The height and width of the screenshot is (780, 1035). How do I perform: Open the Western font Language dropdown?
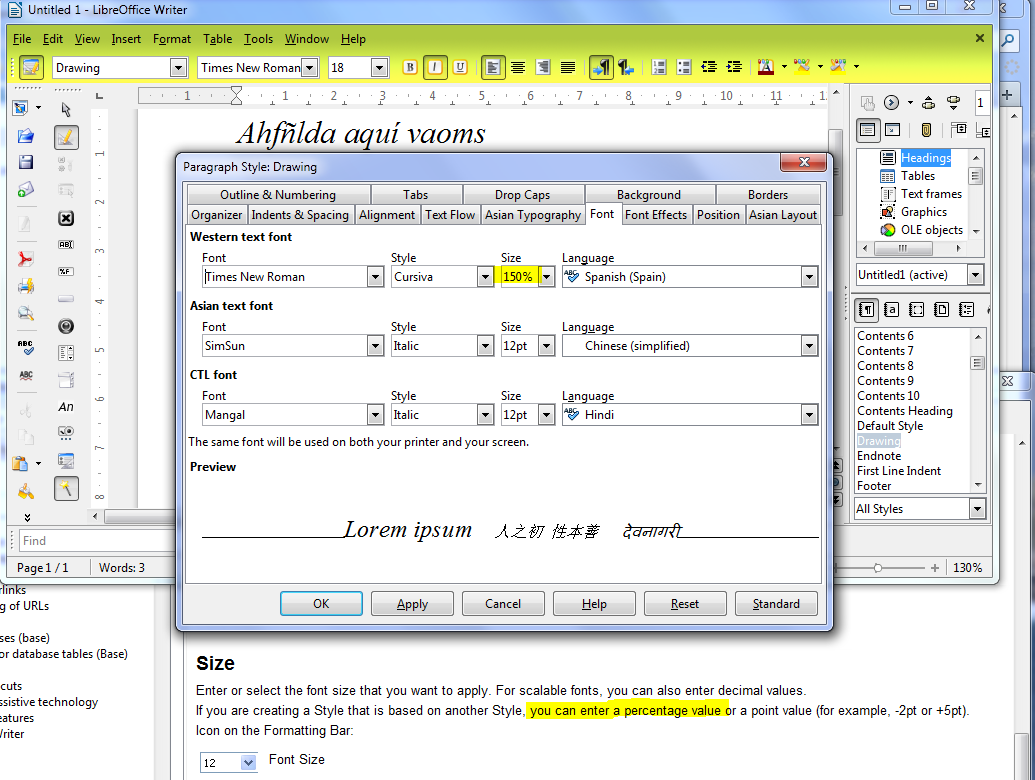pyautogui.click(x=809, y=277)
